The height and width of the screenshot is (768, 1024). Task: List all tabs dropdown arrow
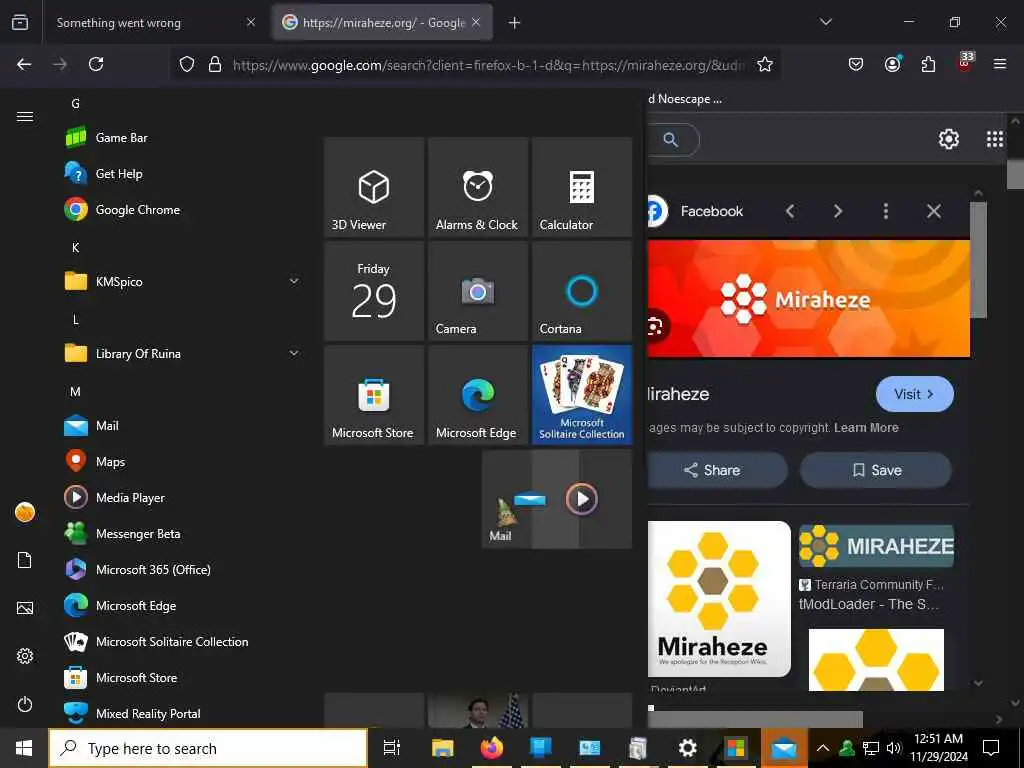click(826, 22)
